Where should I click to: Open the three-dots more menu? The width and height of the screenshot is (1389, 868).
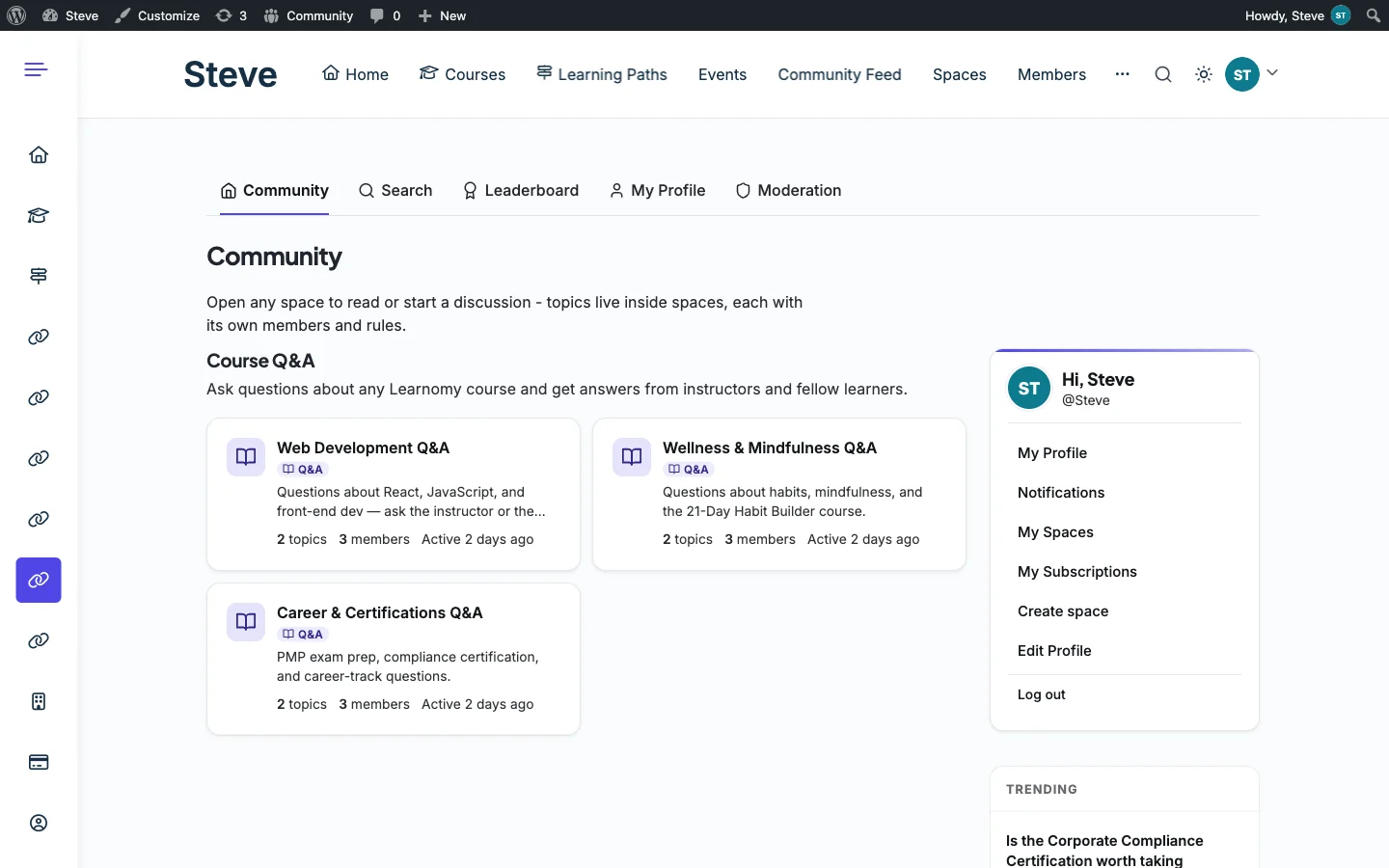[x=1122, y=74]
